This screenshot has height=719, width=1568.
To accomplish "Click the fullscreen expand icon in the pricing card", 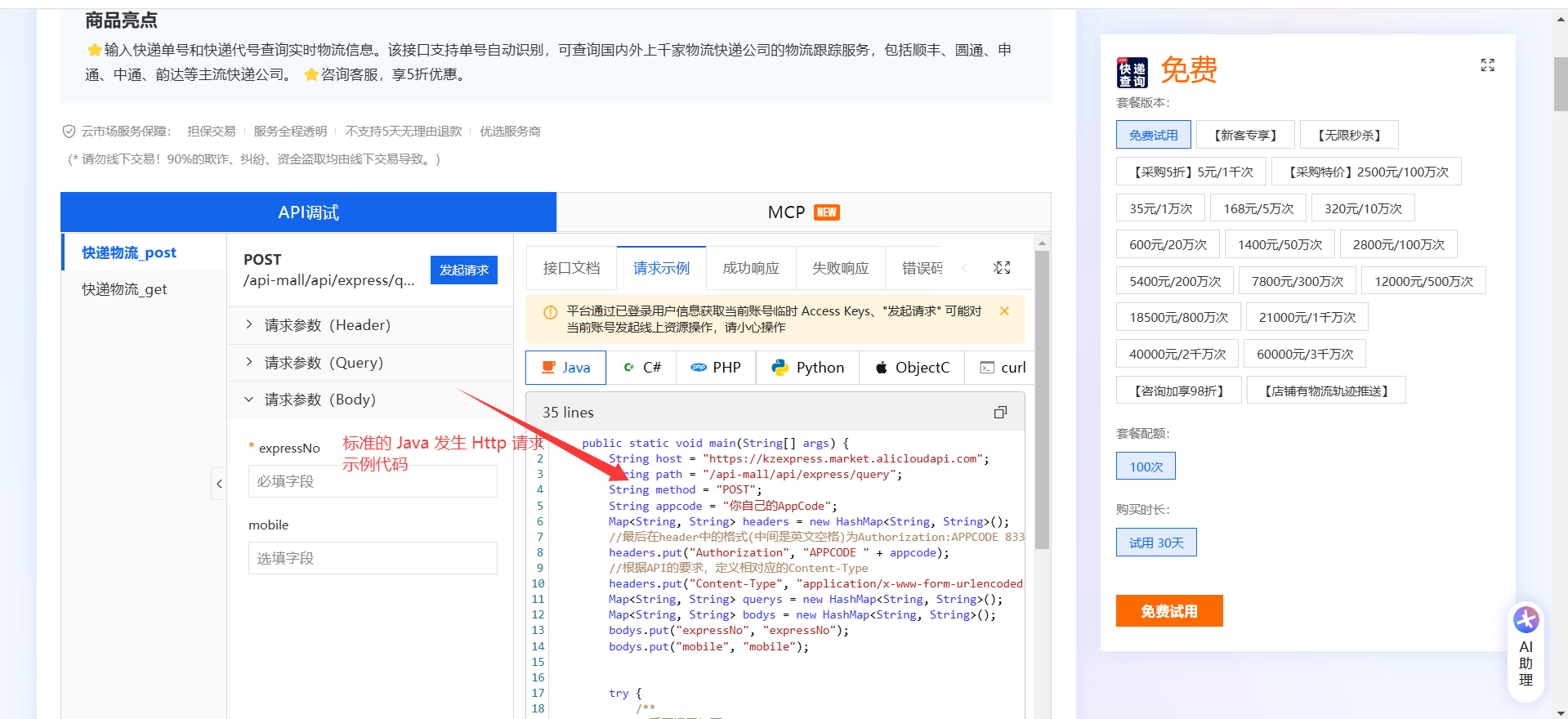I will tap(1487, 65).
